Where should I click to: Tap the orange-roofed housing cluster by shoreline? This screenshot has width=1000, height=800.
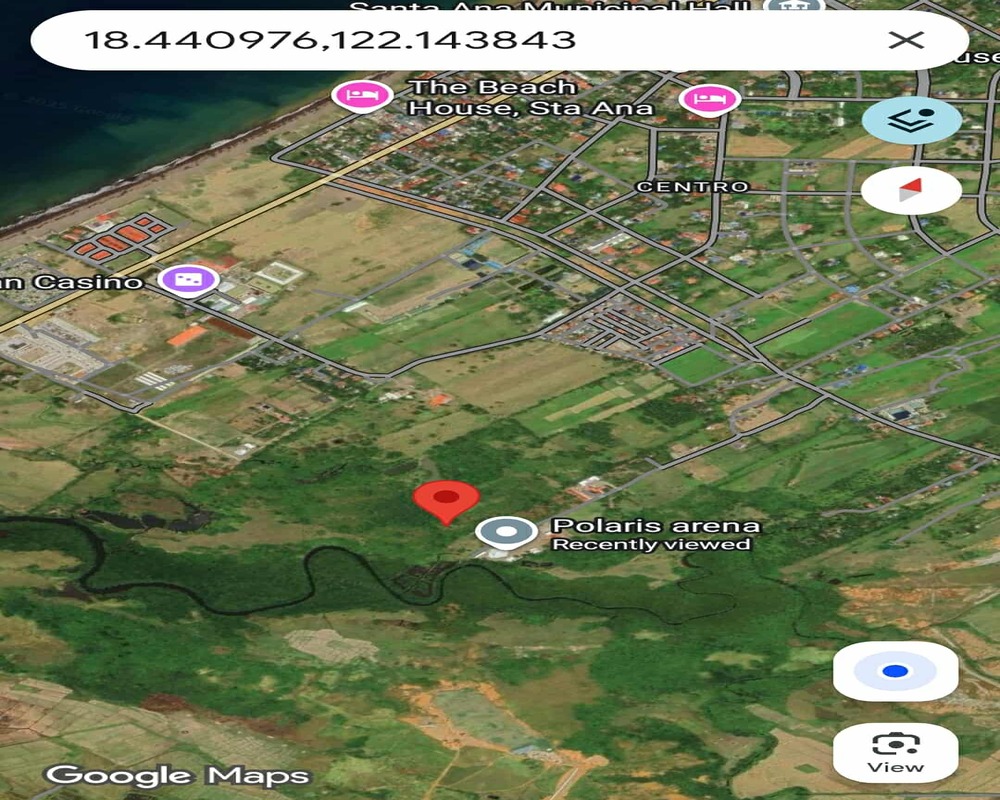coord(115,236)
